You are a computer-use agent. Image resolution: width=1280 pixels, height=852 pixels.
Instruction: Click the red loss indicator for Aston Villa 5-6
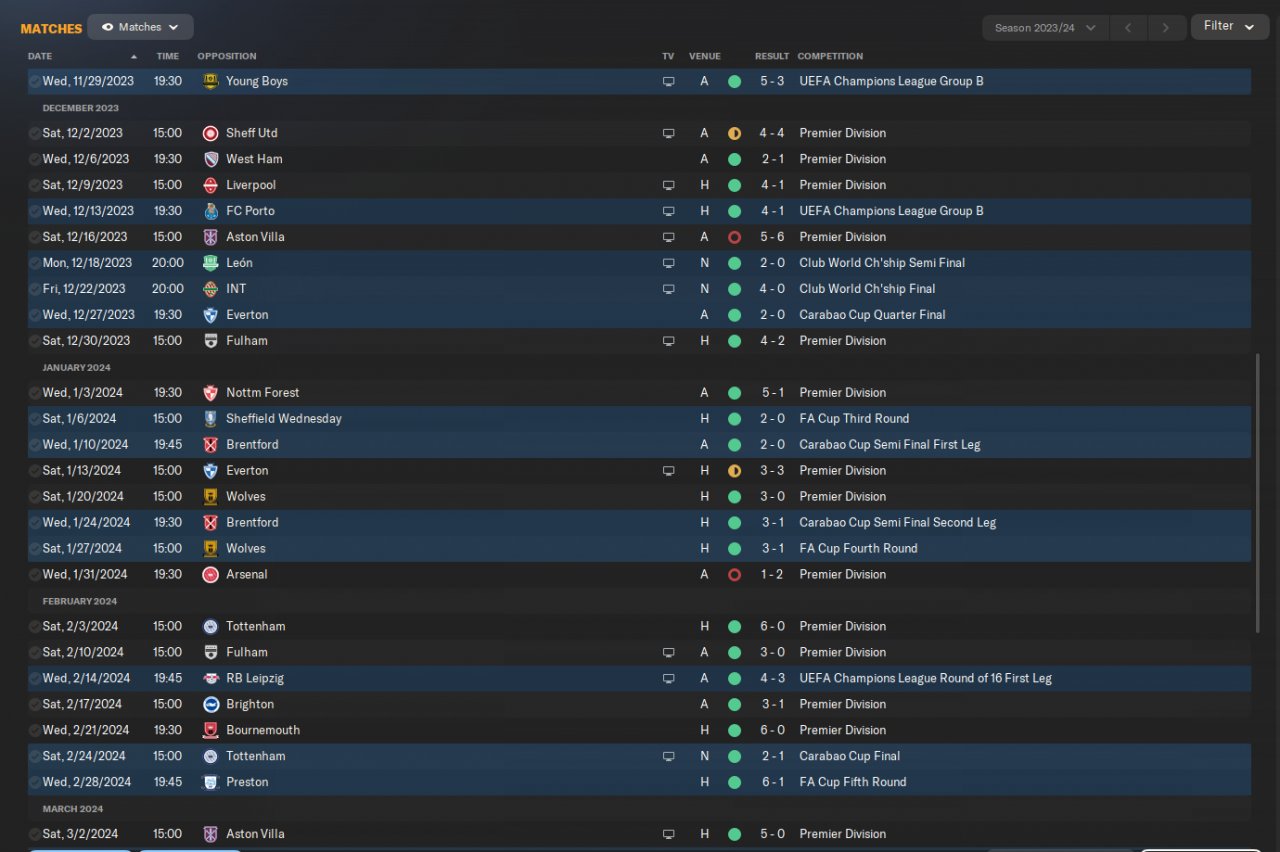[734, 237]
